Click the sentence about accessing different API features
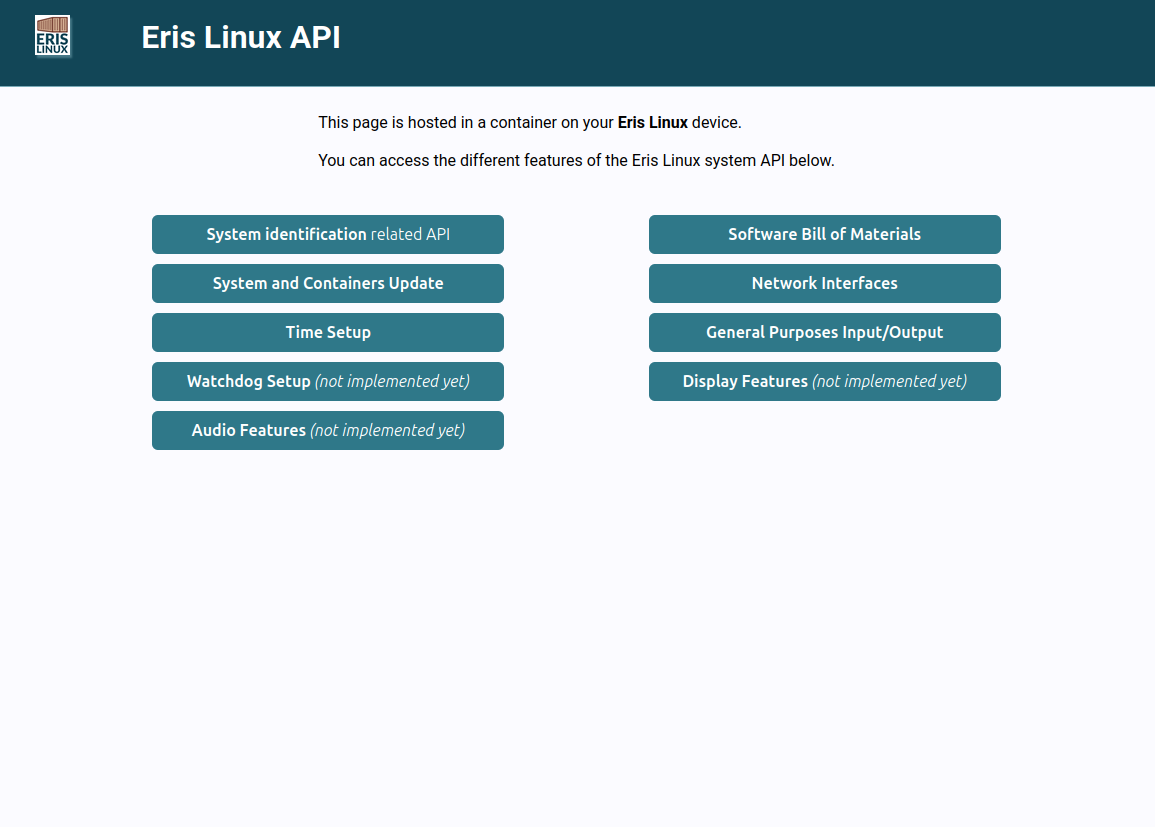The height and width of the screenshot is (827, 1155). pos(576,161)
